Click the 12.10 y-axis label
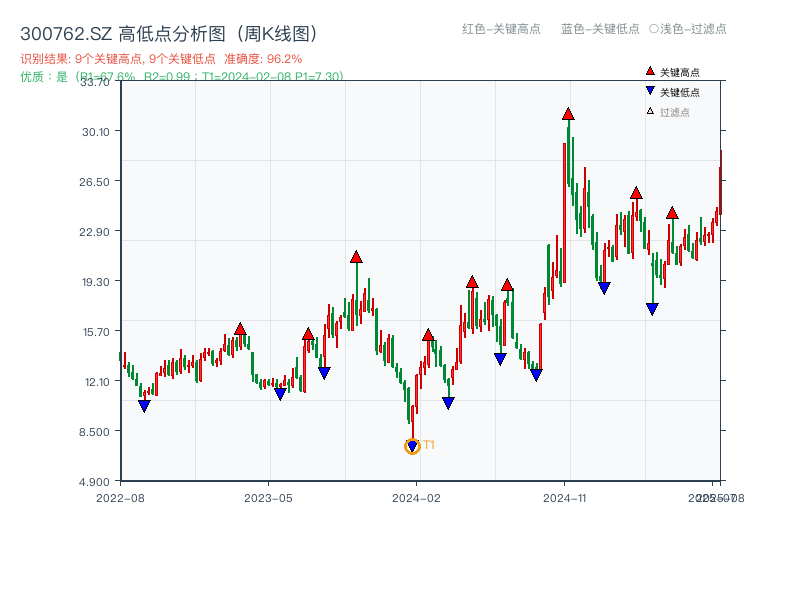Screen dimensions: 800x600 tap(97, 382)
